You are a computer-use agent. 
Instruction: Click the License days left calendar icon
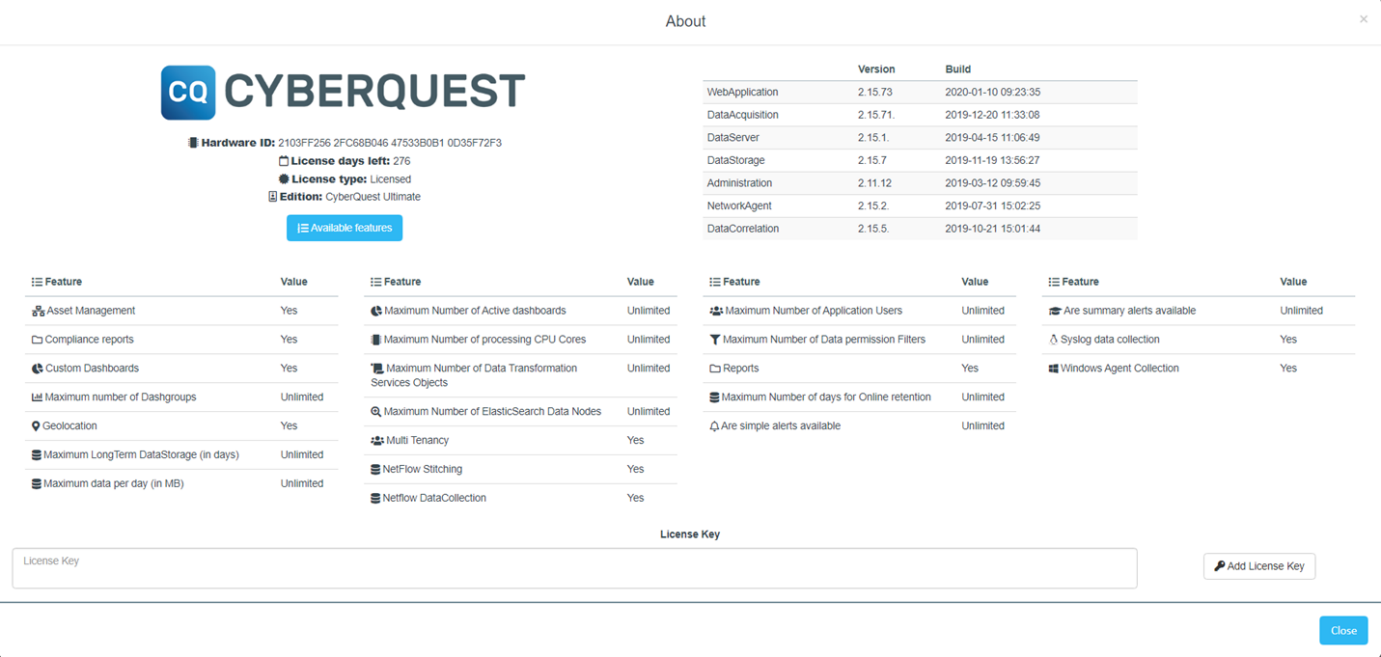283,161
